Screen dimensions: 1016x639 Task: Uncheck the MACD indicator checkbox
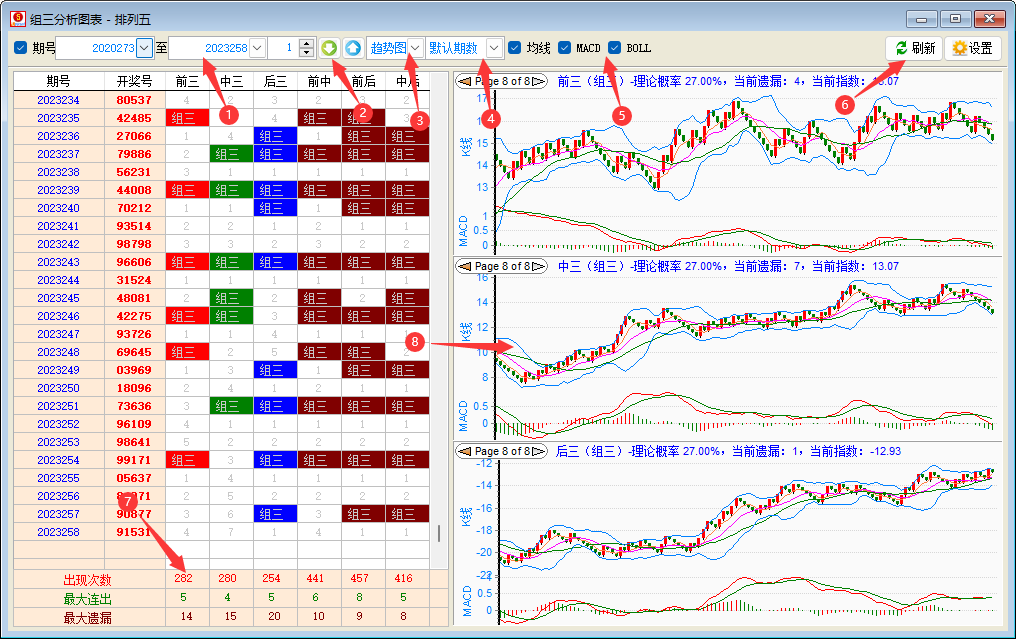coord(565,48)
